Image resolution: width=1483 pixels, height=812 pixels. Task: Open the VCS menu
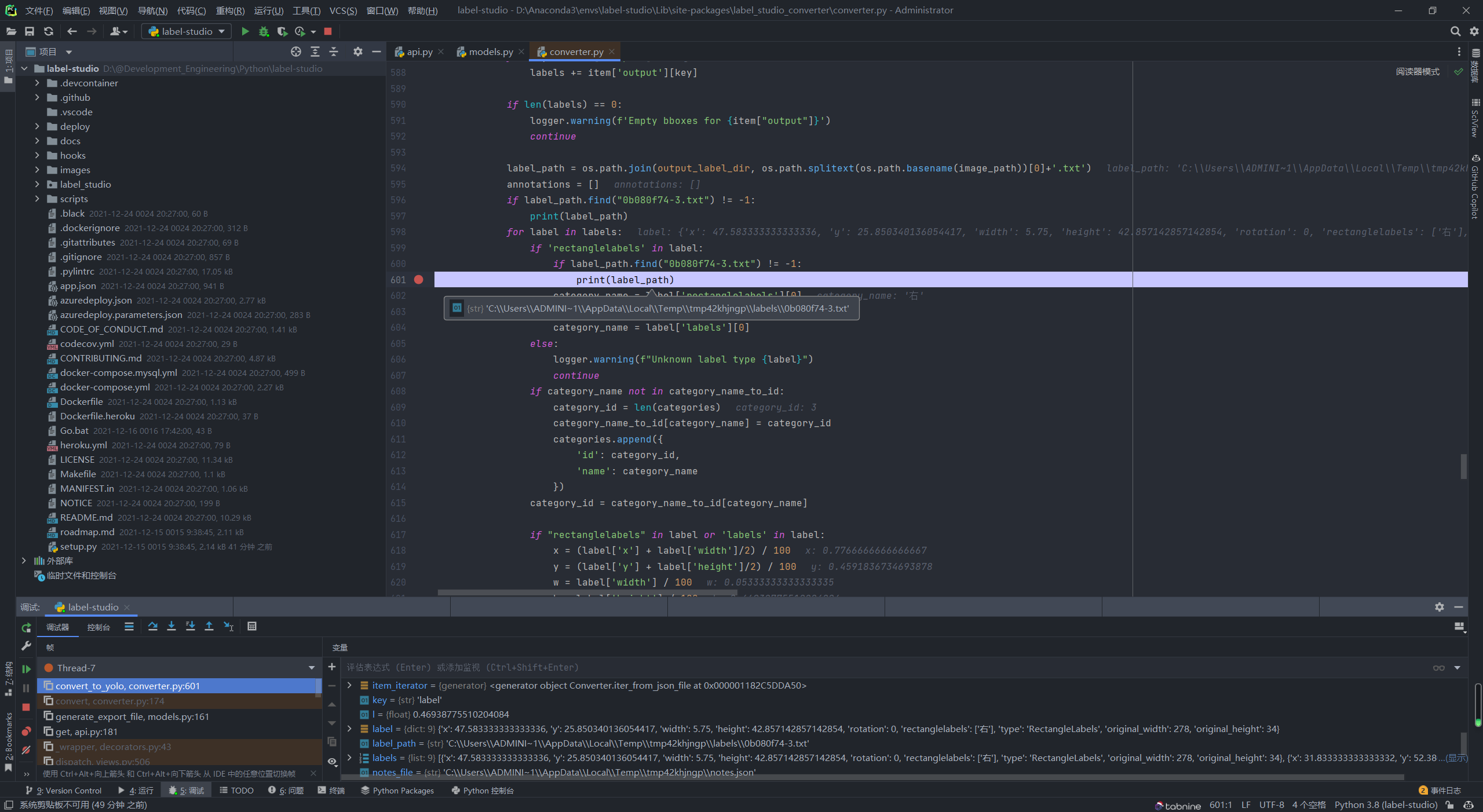click(343, 10)
